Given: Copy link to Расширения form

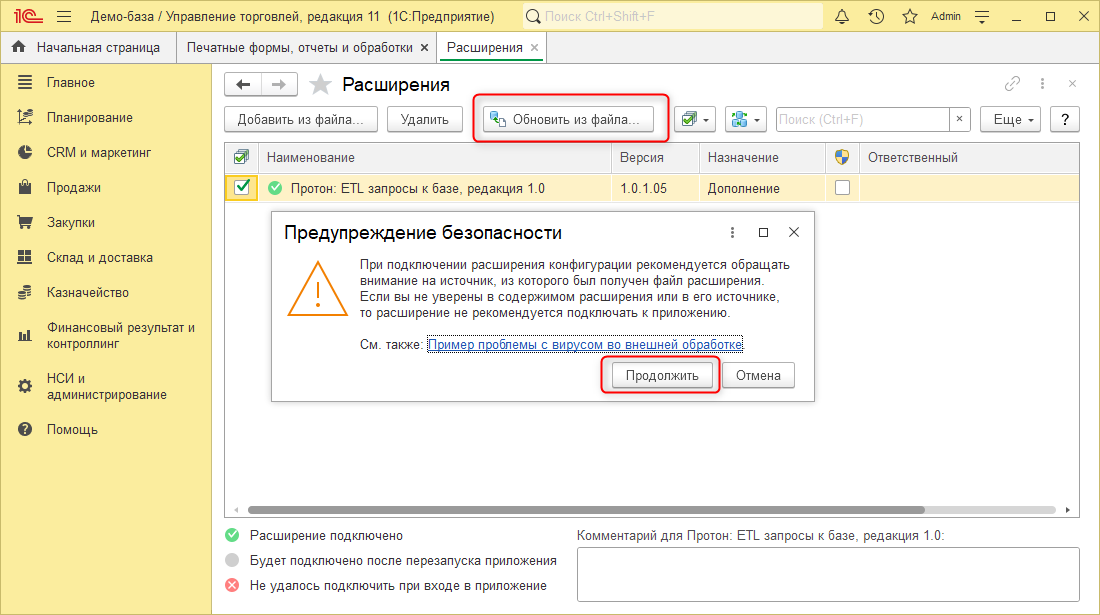Looking at the screenshot, I should pos(1012,84).
